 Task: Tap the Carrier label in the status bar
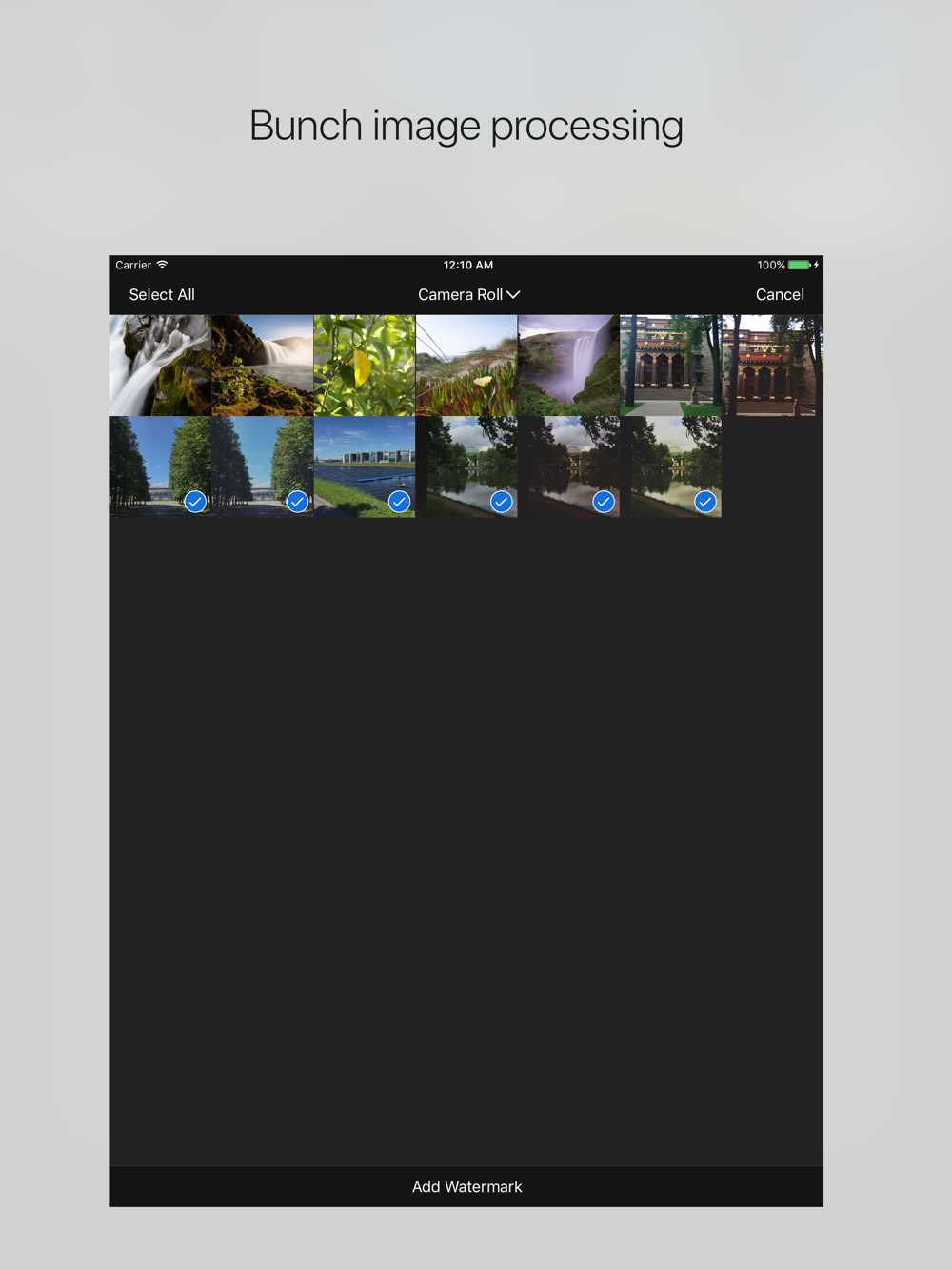coord(133,266)
